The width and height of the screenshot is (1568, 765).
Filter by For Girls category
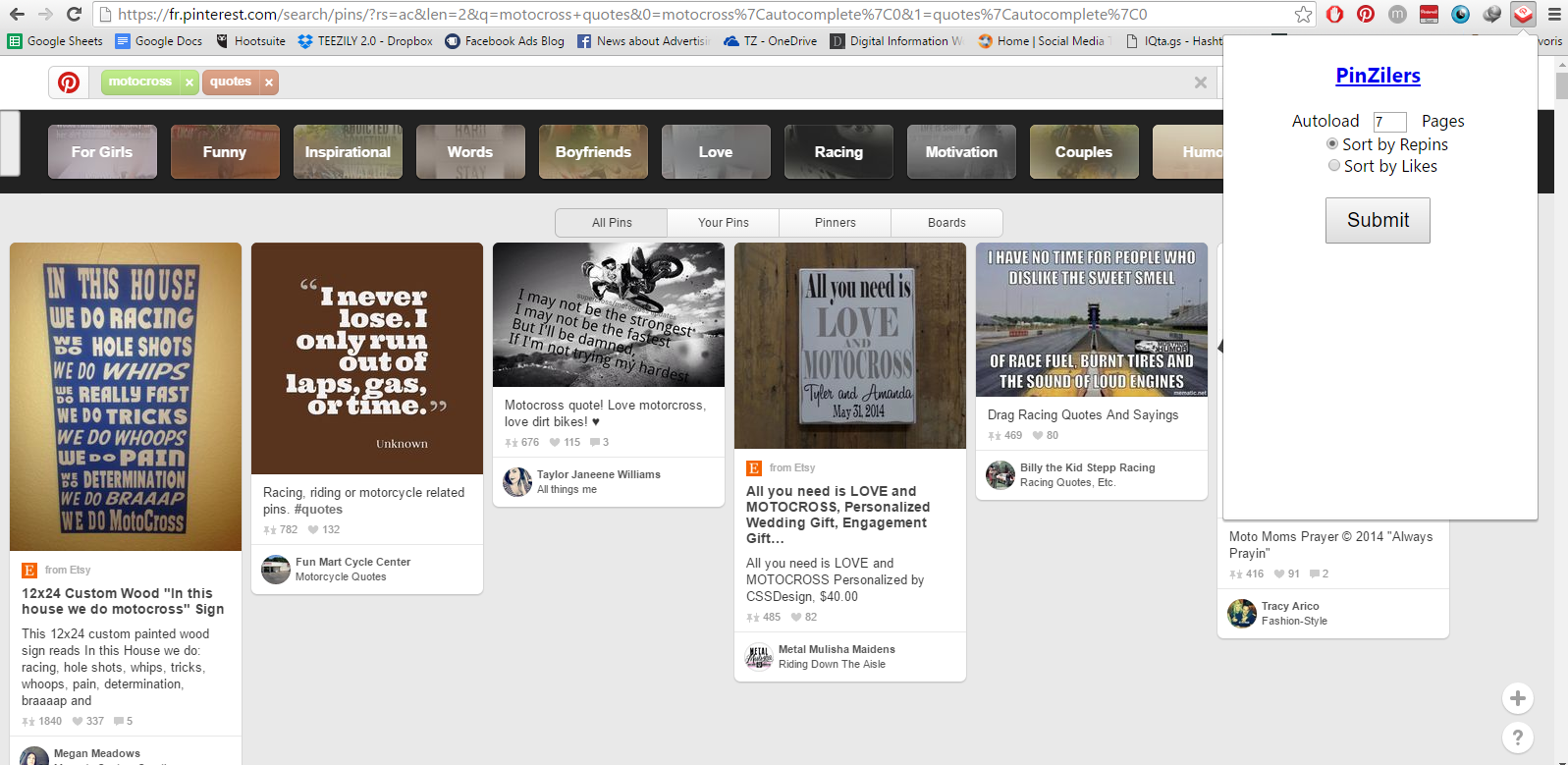coord(102,152)
